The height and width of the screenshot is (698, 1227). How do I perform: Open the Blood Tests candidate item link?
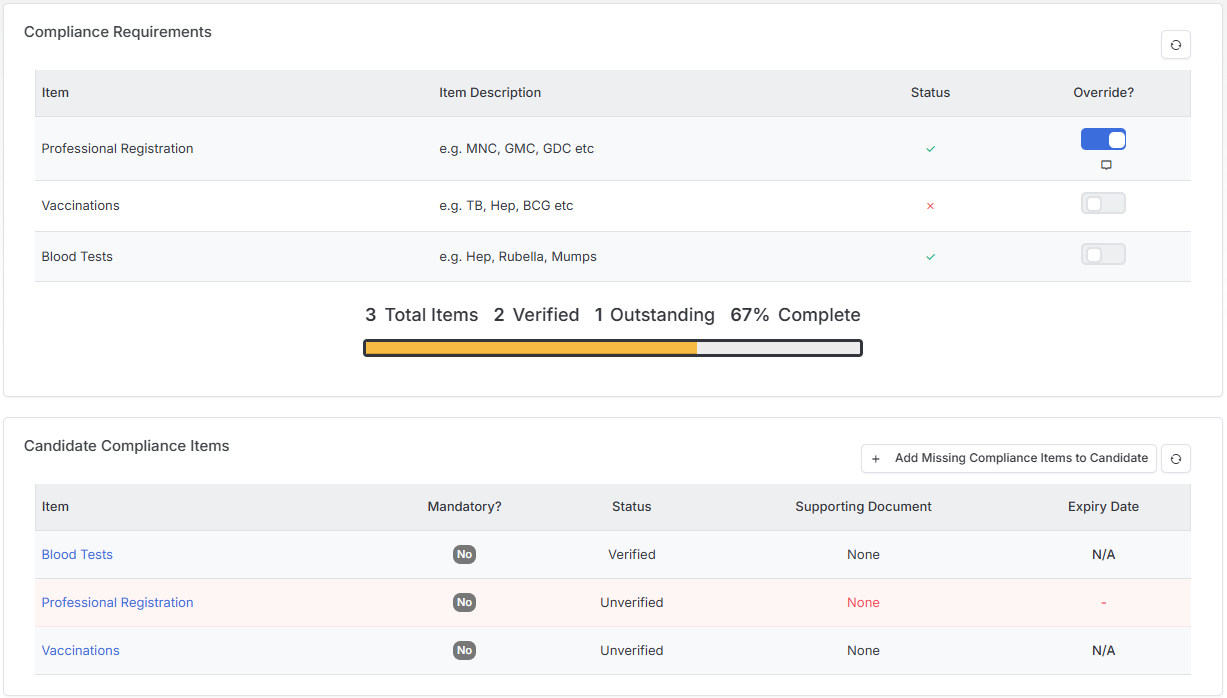(77, 555)
